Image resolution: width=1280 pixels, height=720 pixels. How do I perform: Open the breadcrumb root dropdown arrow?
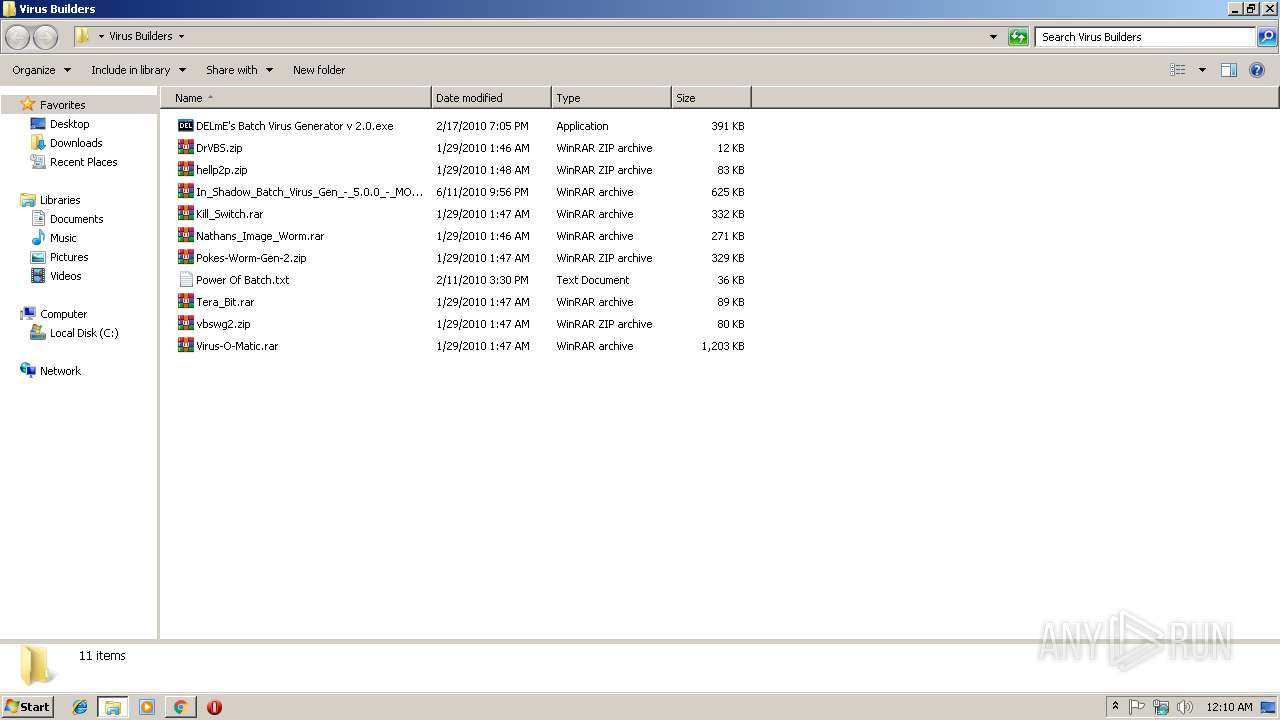[x=101, y=36]
